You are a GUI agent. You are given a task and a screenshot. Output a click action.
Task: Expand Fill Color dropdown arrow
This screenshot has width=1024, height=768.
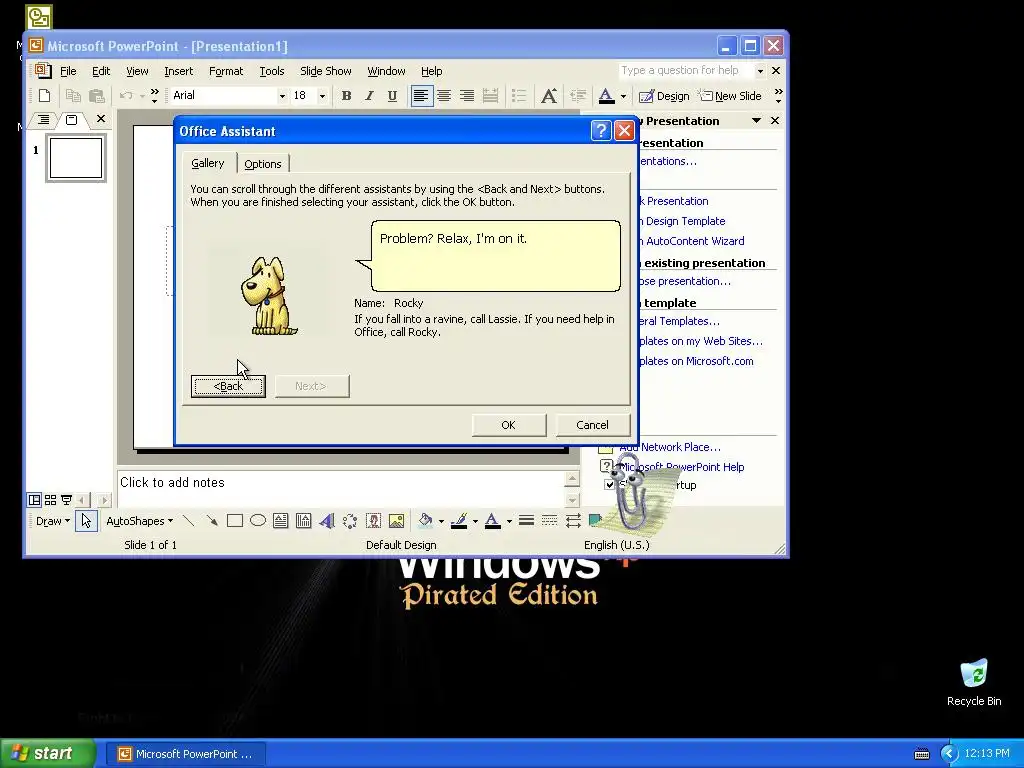point(441,520)
